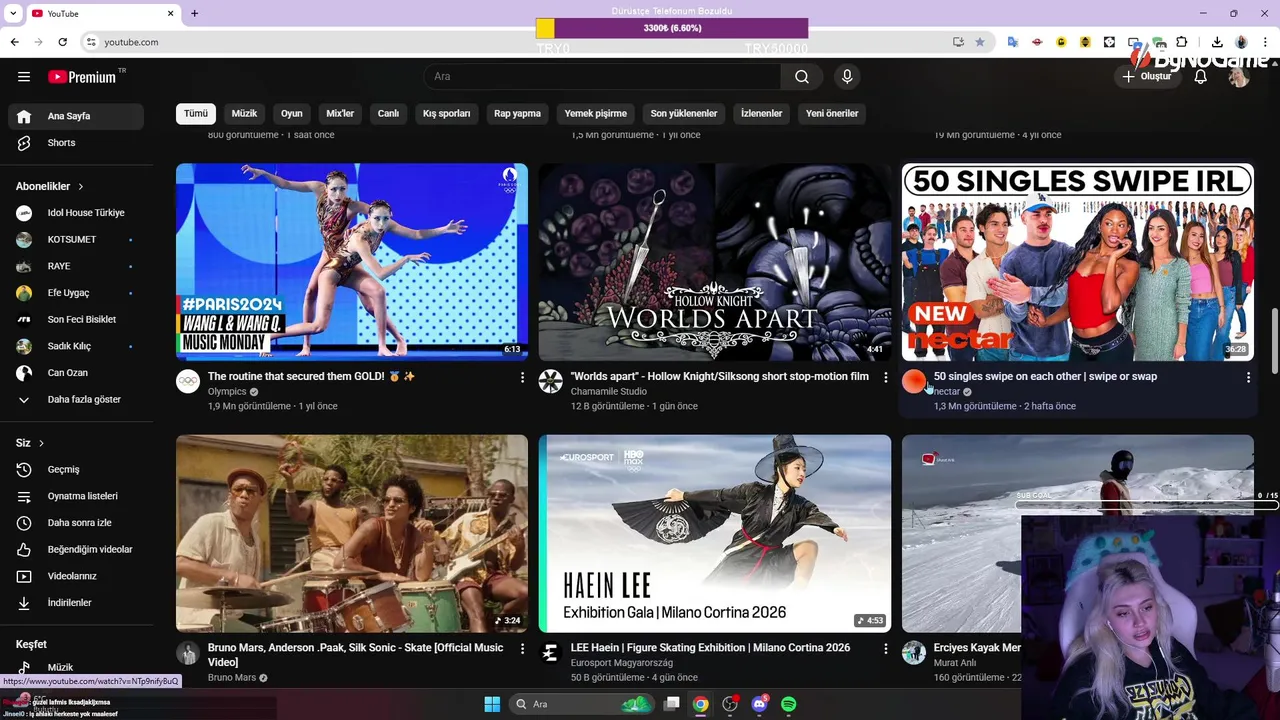Open the Windows Start button
This screenshot has height=720, width=1280.
click(492, 704)
